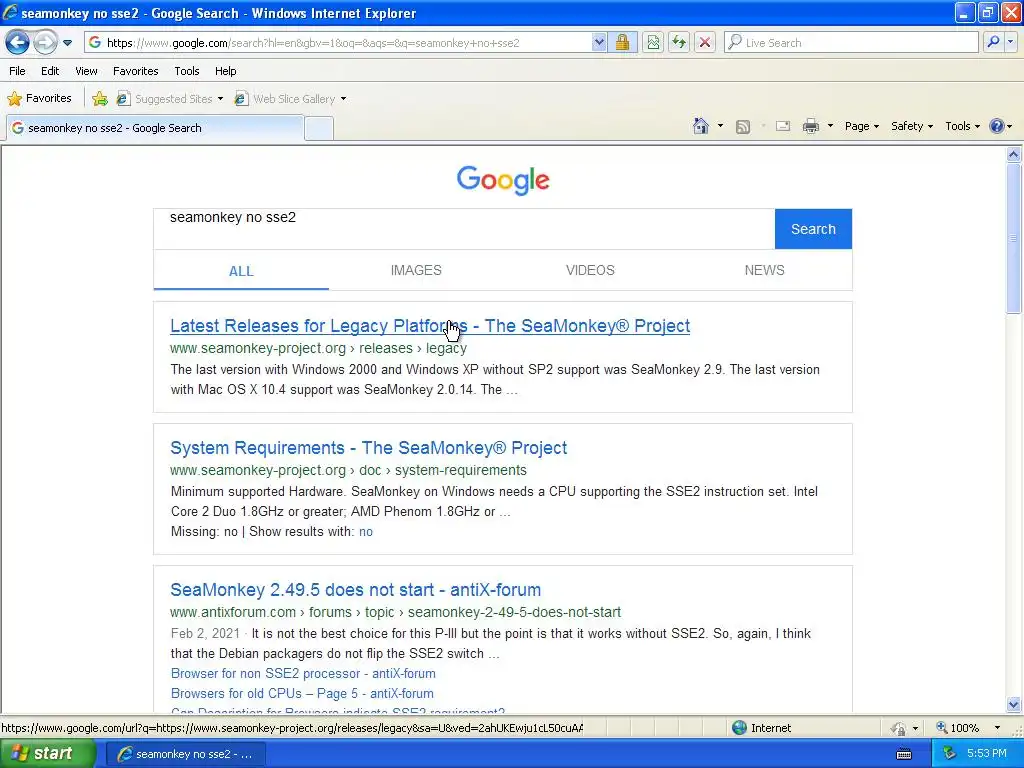1024x768 pixels.
Task: Click the 5:53 PM clock
Action: coord(986,754)
